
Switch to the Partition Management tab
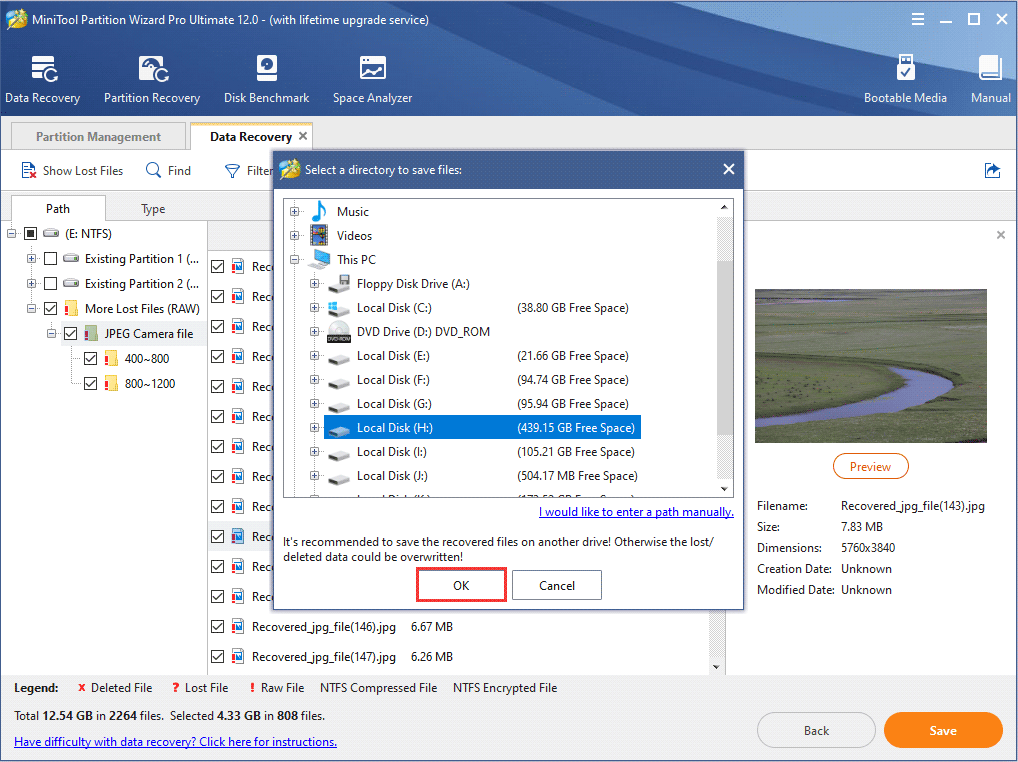pyautogui.click(x=99, y=136)
